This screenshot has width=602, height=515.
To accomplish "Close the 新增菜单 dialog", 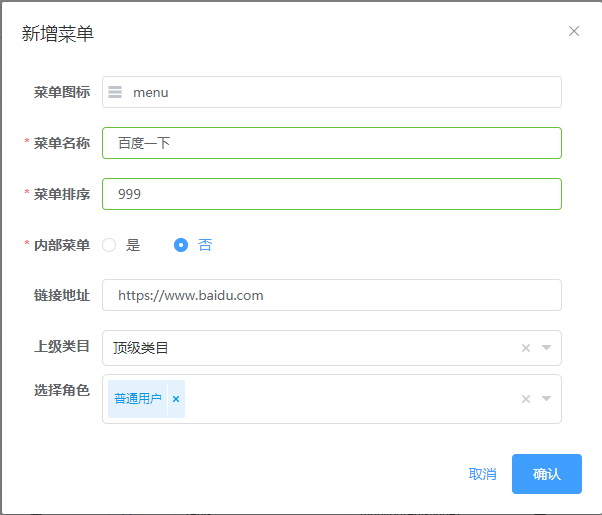I will [574, 31].
